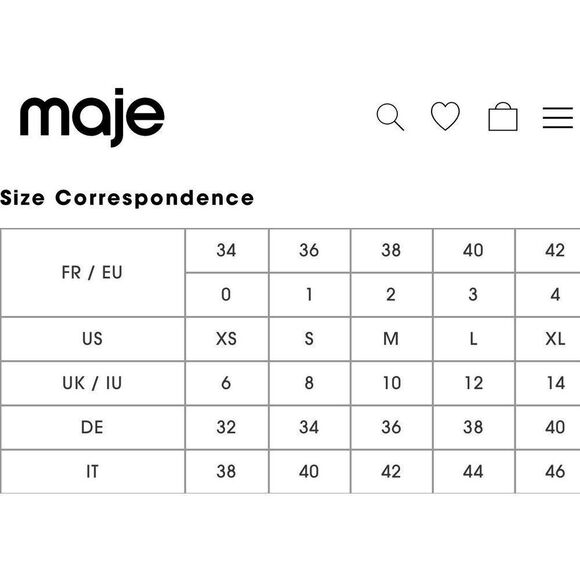The image size is (580, 580).
Task: Click the IT row label
Action: 92,471
